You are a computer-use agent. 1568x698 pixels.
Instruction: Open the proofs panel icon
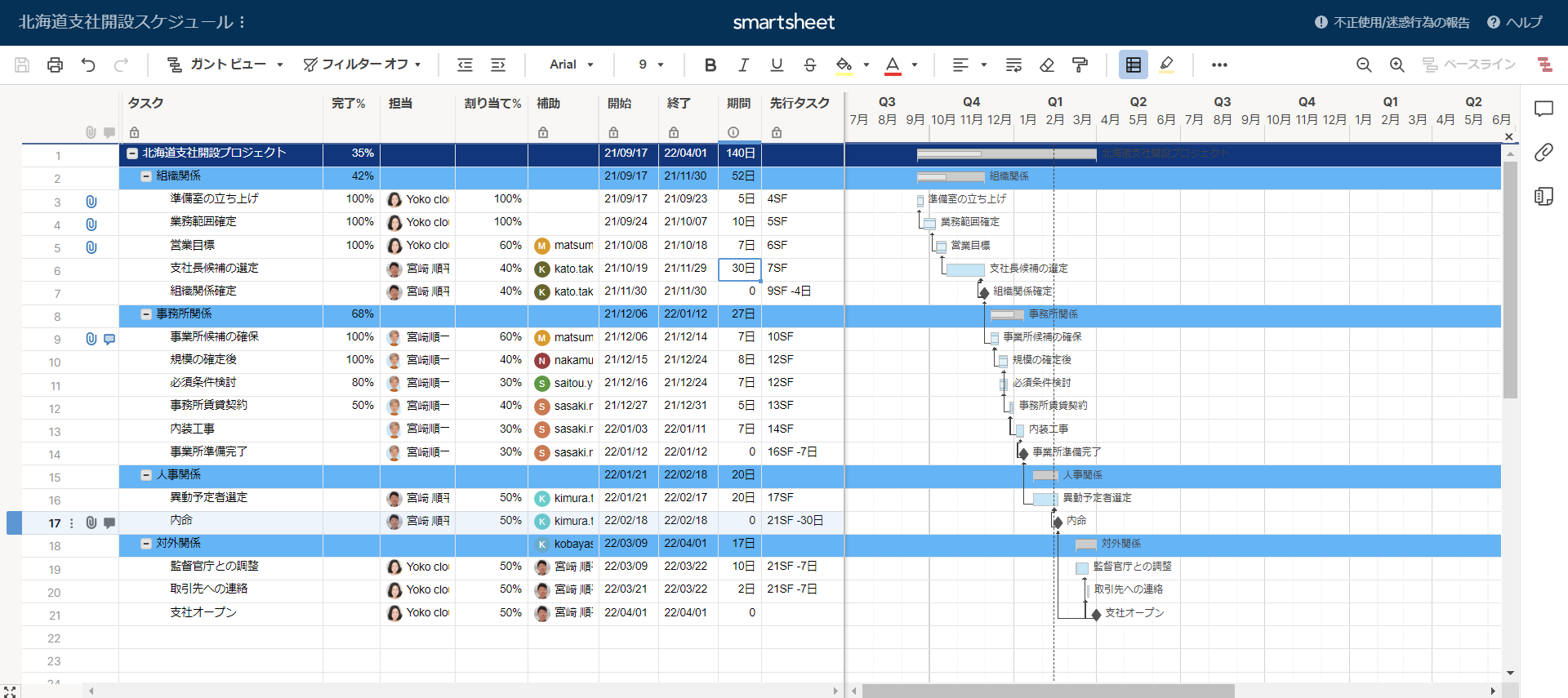tap(1543, 196)
